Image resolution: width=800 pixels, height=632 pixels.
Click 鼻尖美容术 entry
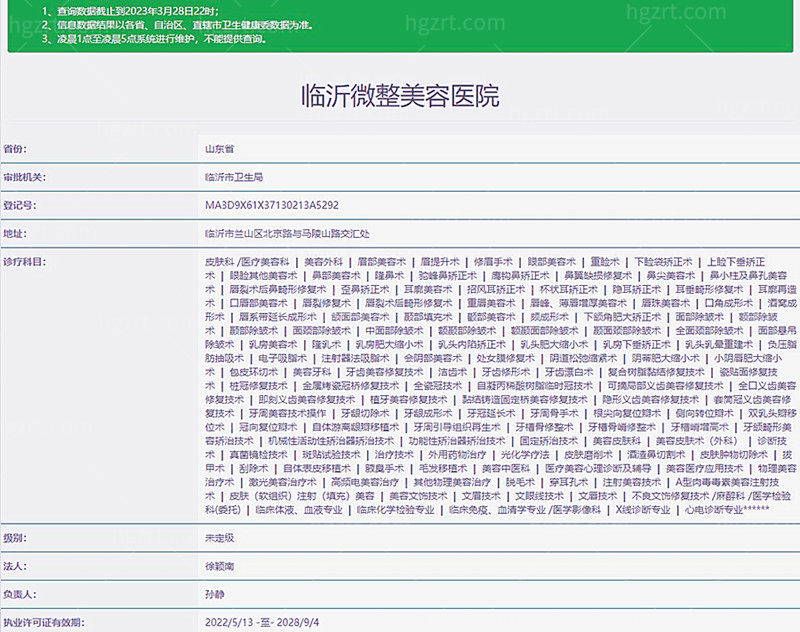(670, 275)
